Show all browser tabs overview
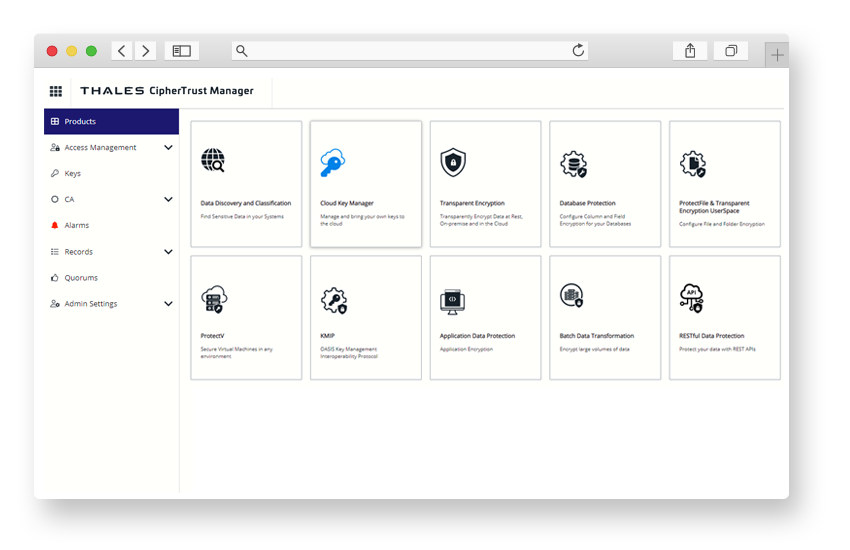This screenshot has height=550, width=850. pos(731,51)
